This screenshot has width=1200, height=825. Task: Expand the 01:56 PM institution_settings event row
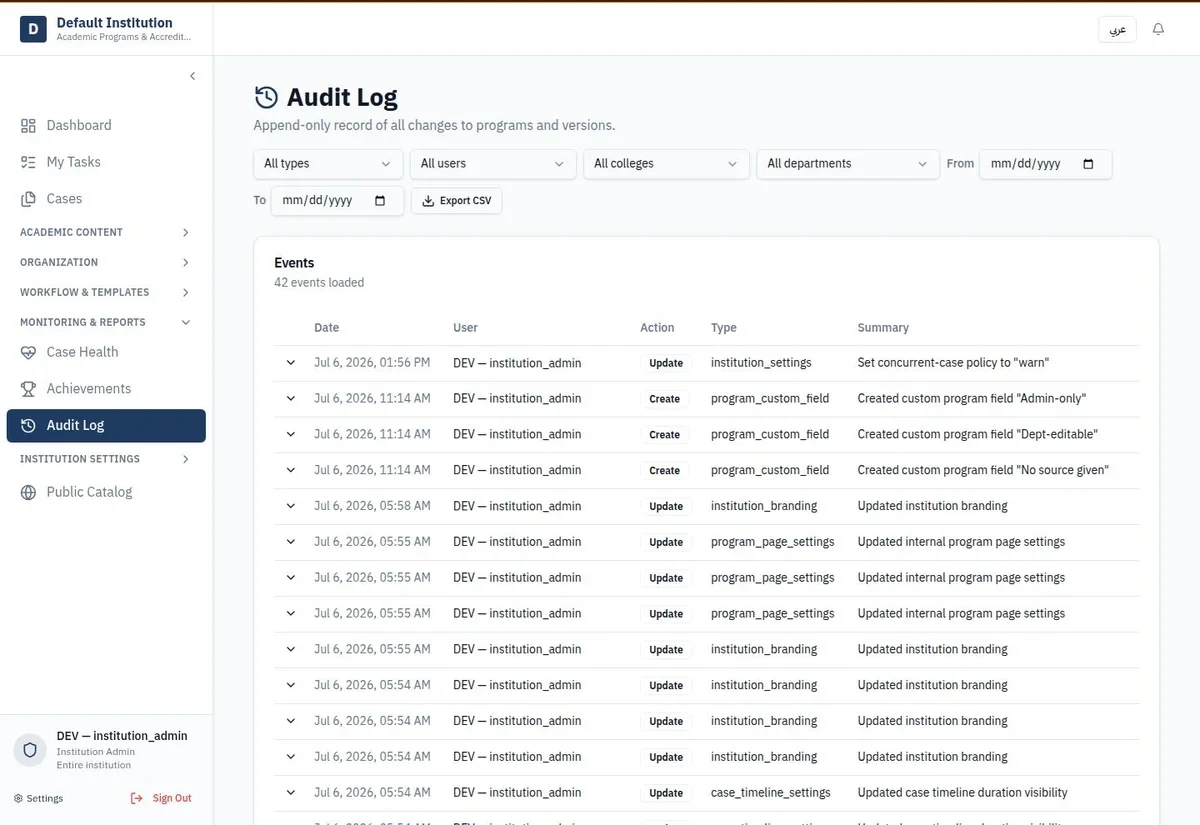coord(291,363)
